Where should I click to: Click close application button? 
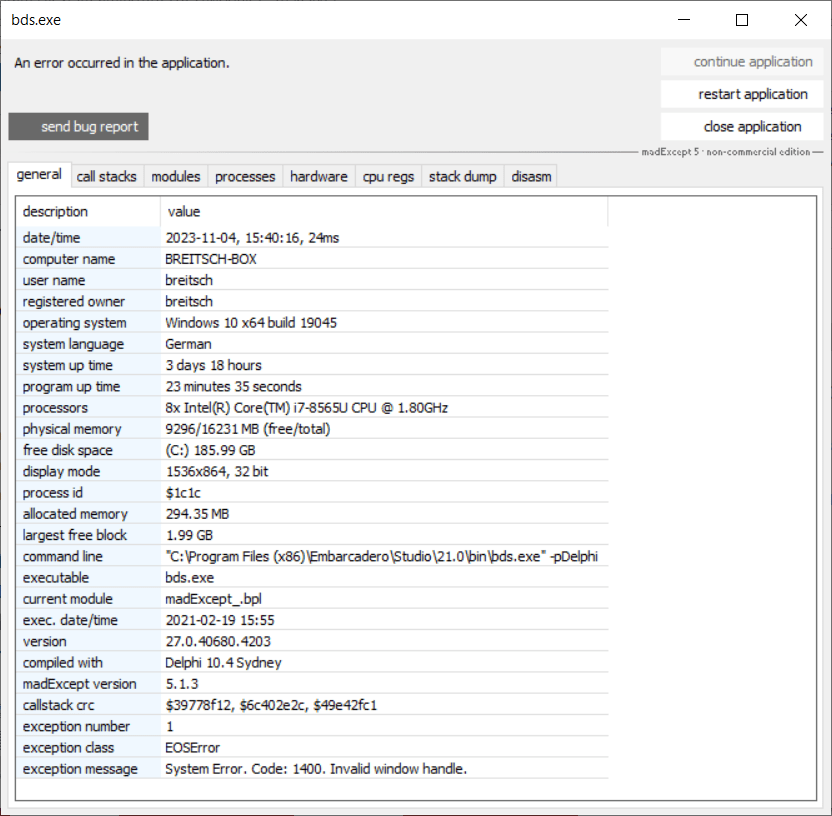tap(742, 127)
